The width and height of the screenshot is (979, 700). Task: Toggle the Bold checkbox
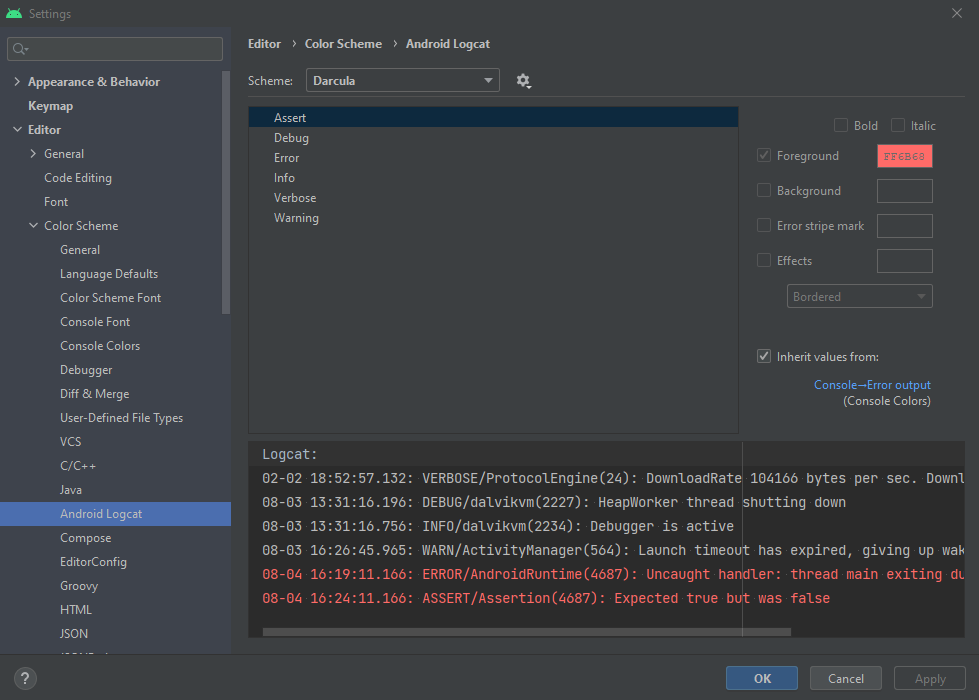pos(841,126)
